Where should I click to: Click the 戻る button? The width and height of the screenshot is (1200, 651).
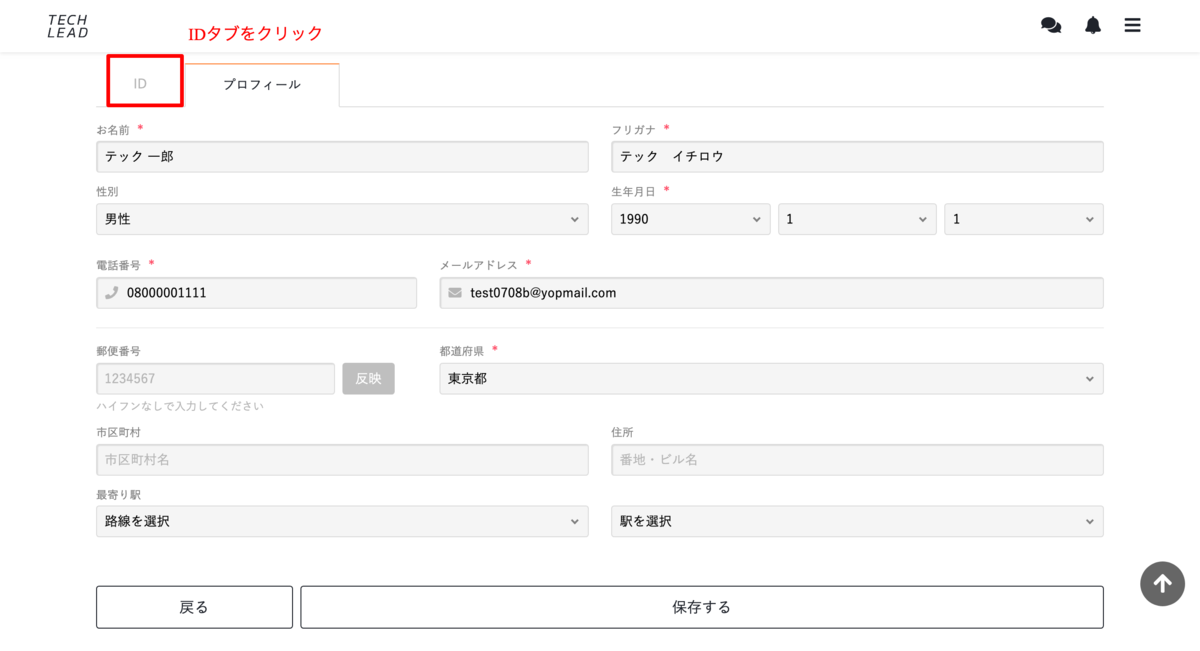click(194, 607)
